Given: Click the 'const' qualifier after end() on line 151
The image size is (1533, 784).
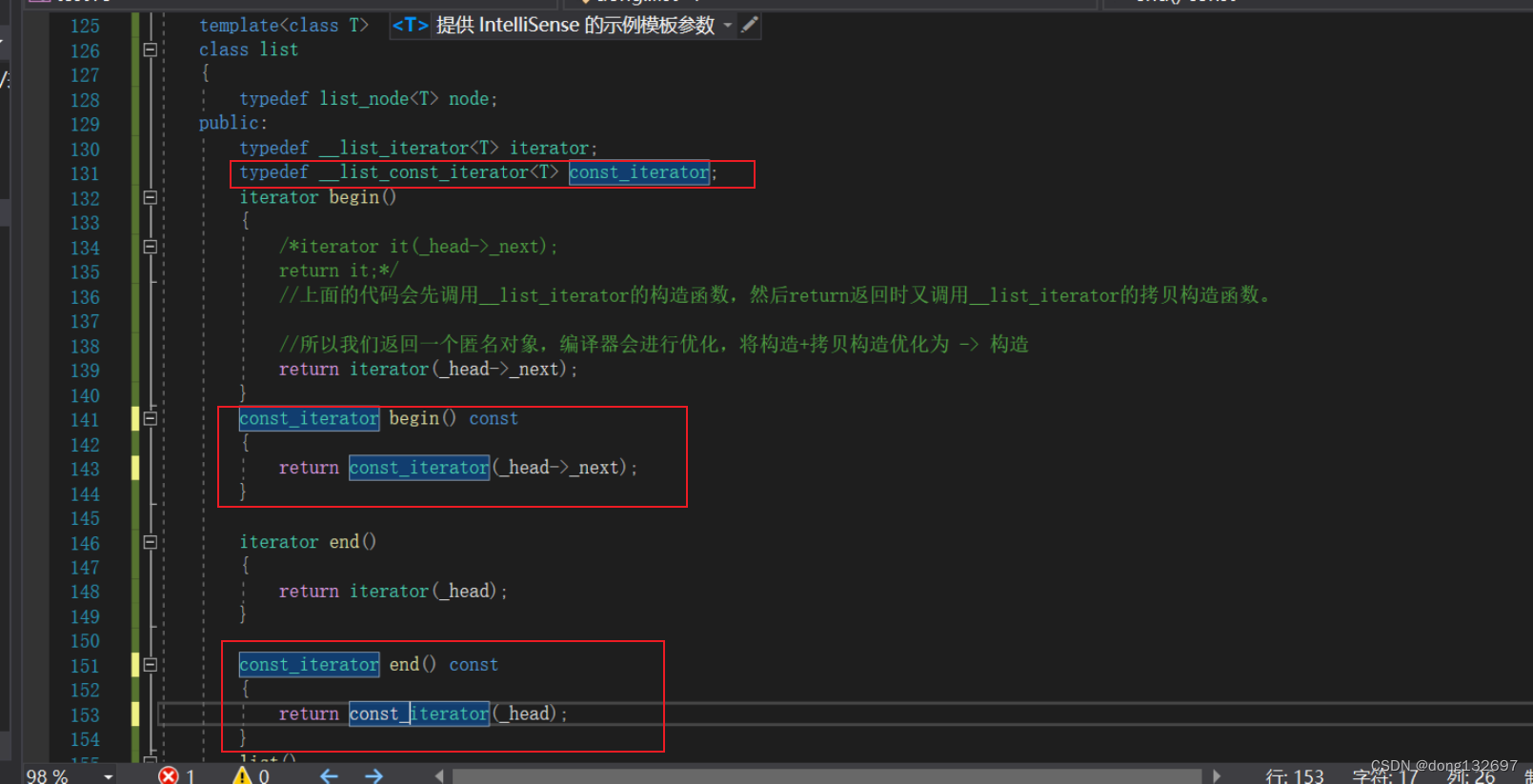Looking at the screenshot, I should coord(474,665).
